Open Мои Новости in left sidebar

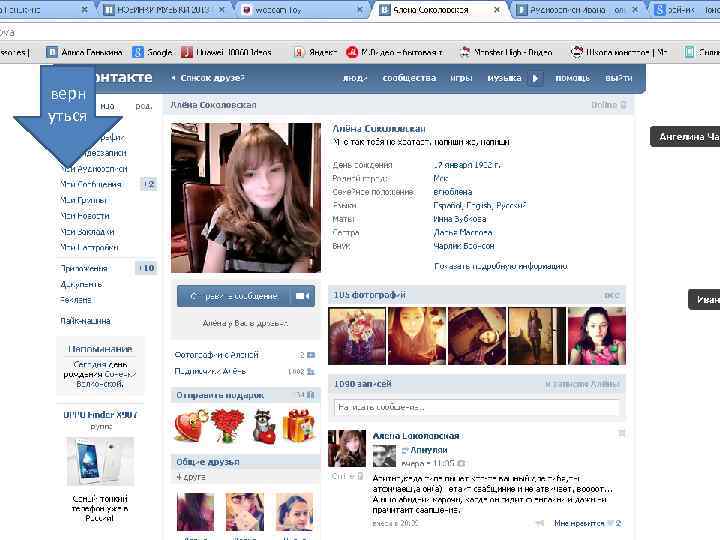coord(85,216)
